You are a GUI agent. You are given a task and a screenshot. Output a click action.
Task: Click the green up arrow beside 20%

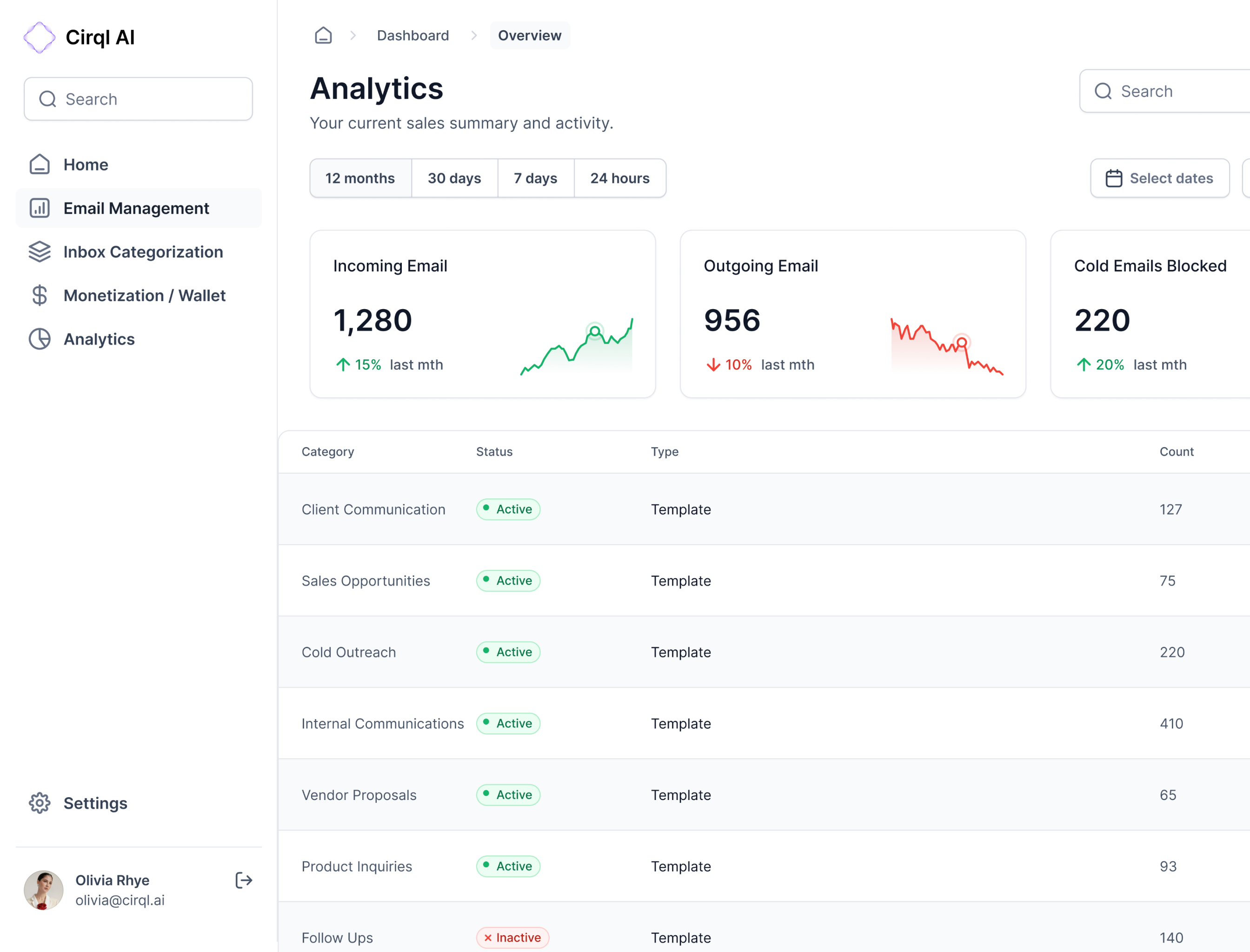(1084, 364)
